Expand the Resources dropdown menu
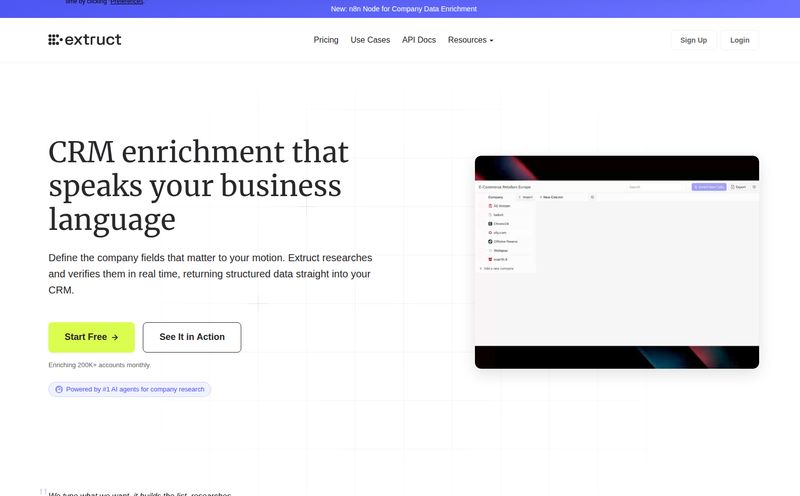Viewport: 800px width, 496px height. coord(470,40)
